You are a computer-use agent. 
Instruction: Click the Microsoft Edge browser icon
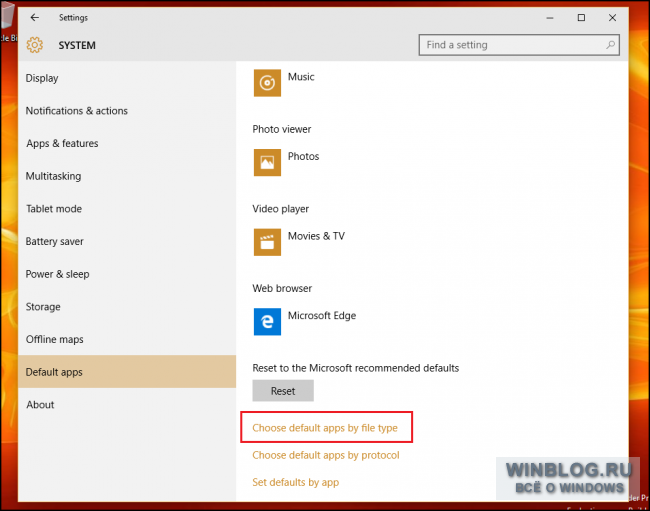pos(267,322)
